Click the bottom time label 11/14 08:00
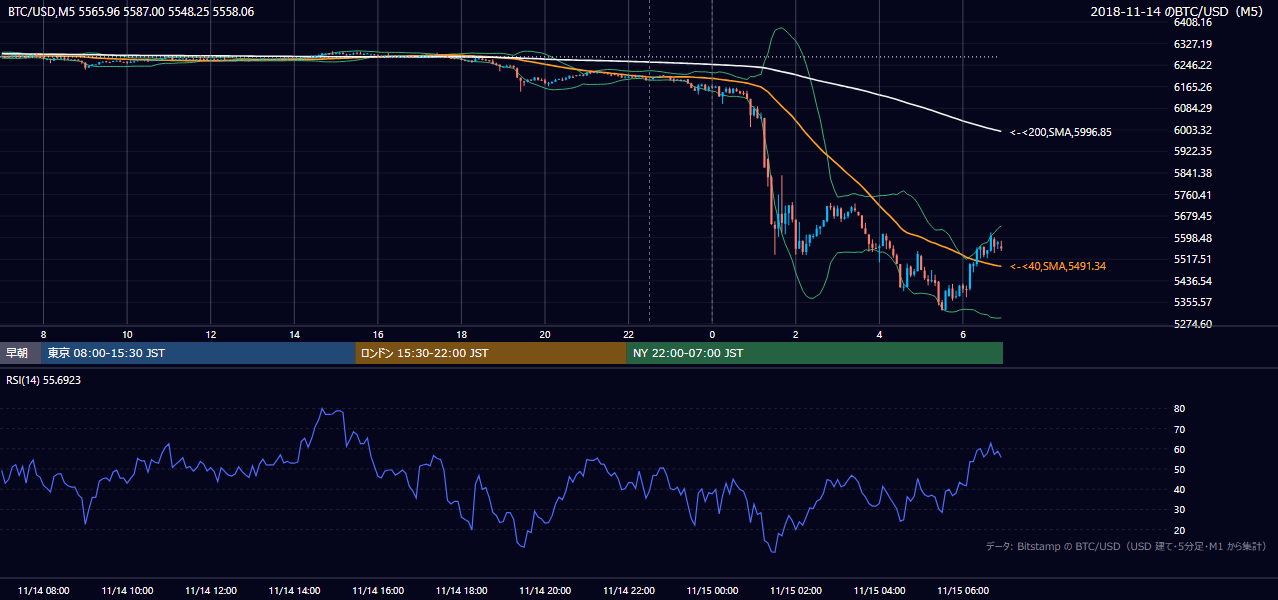Image resolution: width=1278 pixels, height=600 pixels. pos(44,591)
